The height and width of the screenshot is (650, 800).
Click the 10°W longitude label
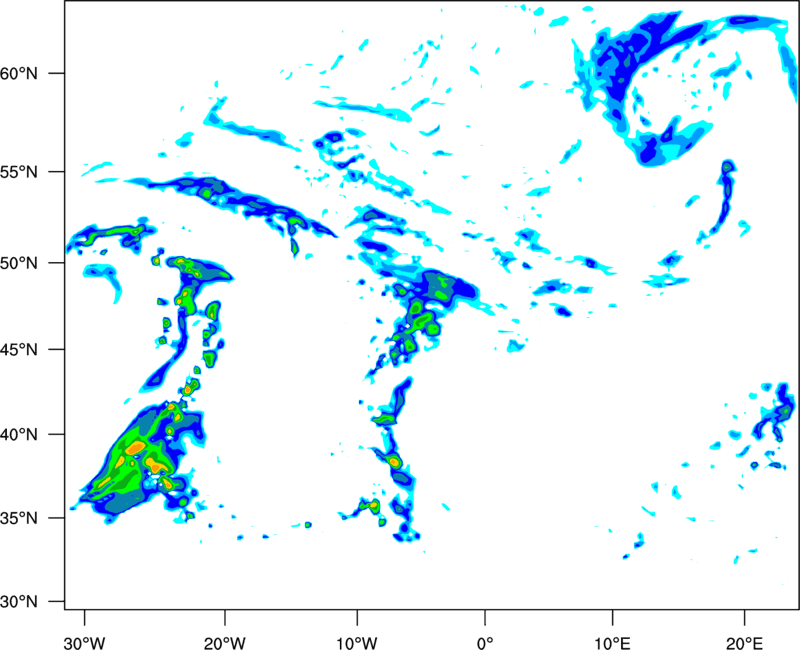357,643
